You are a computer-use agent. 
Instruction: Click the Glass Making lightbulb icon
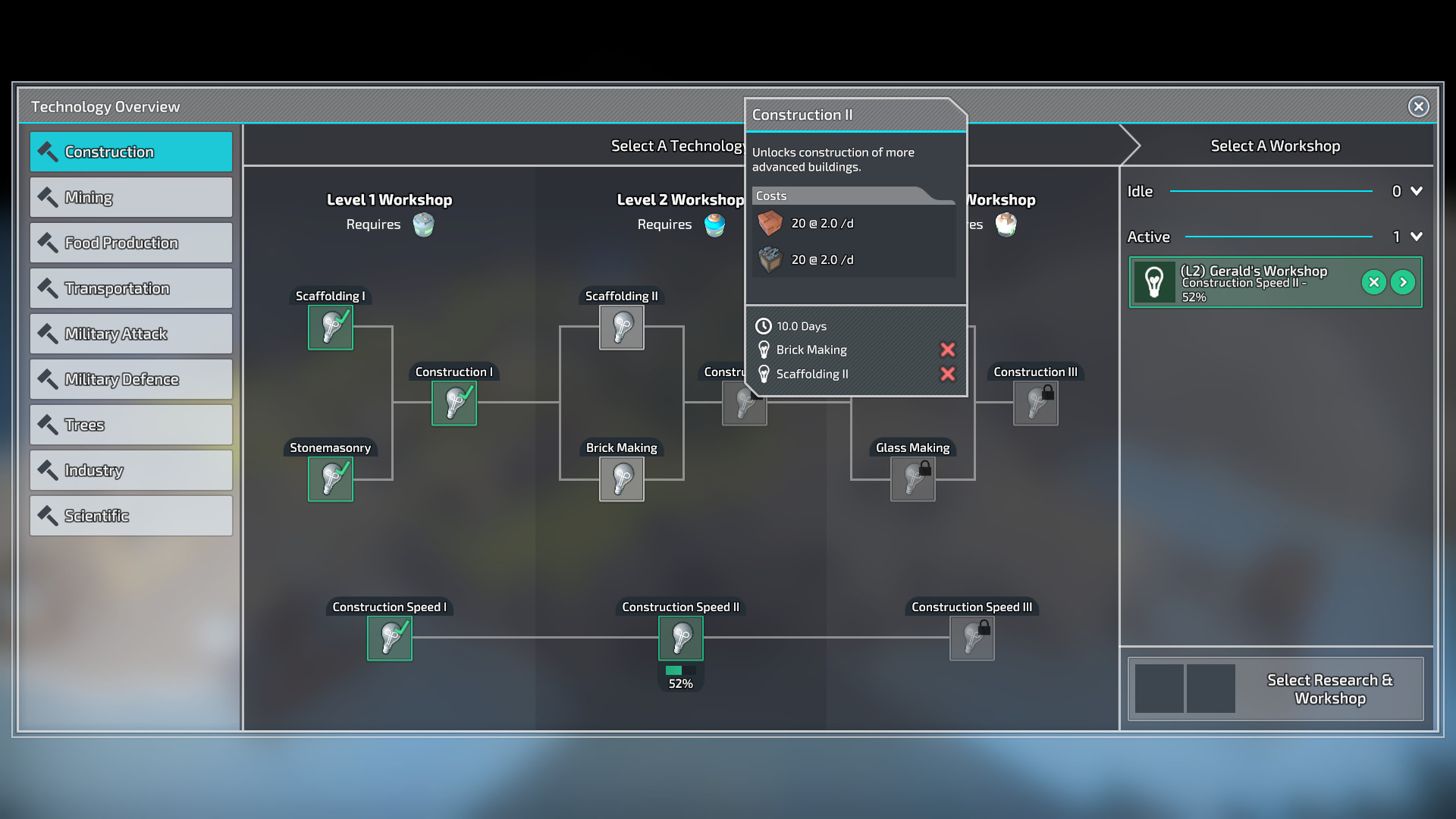coord(912,478)
